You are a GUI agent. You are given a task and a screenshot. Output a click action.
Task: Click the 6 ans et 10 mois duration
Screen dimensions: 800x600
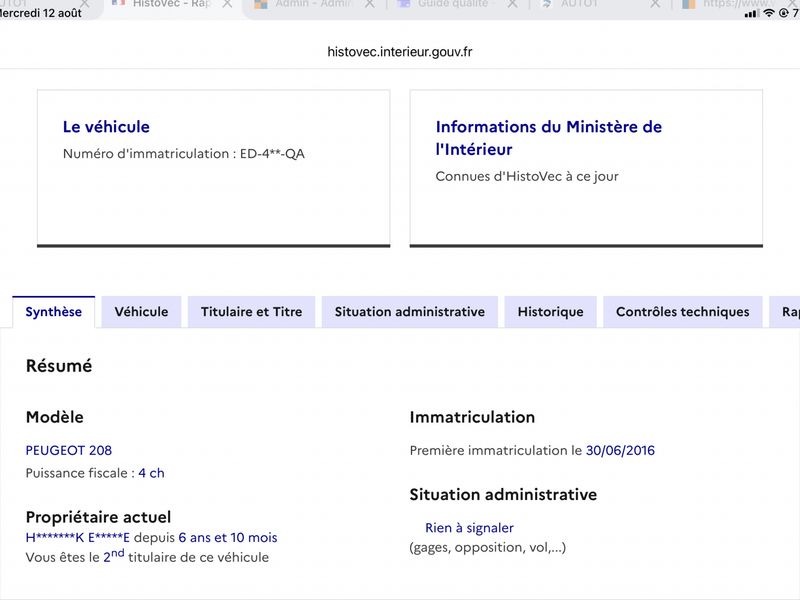(228, 538)
